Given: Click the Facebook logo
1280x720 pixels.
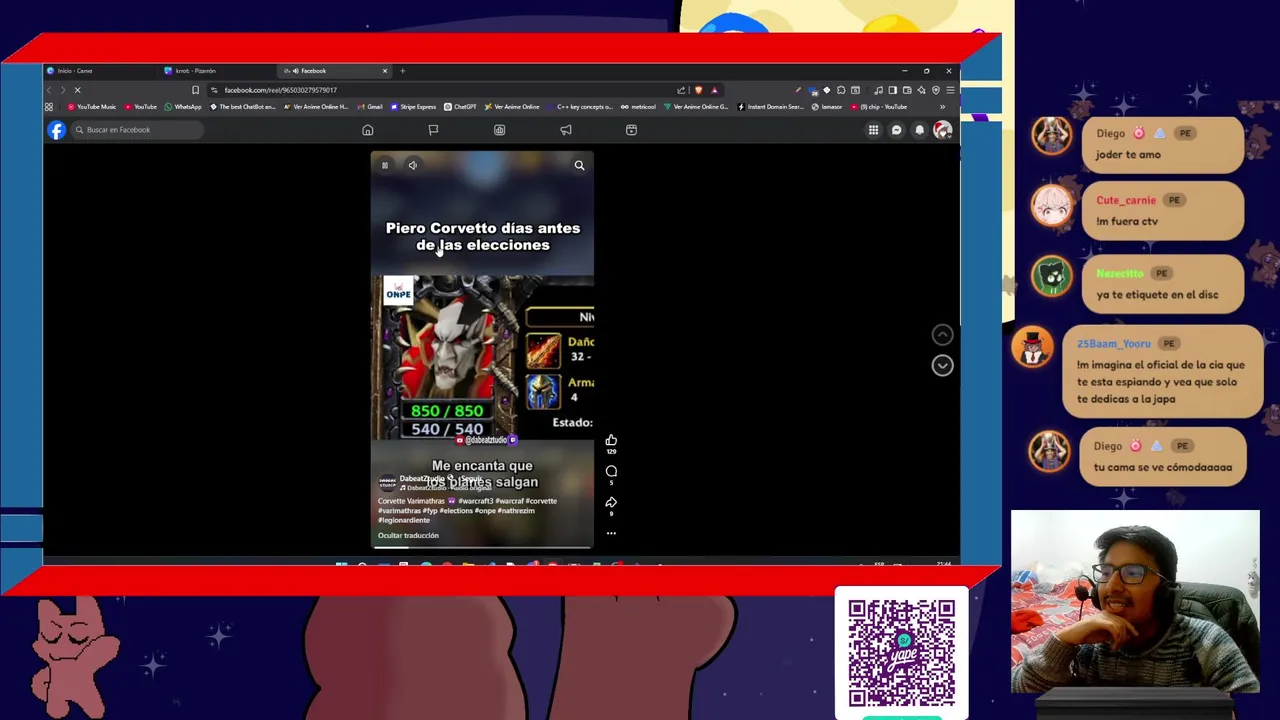Looking at the screenshot, I should coord(57,130).
